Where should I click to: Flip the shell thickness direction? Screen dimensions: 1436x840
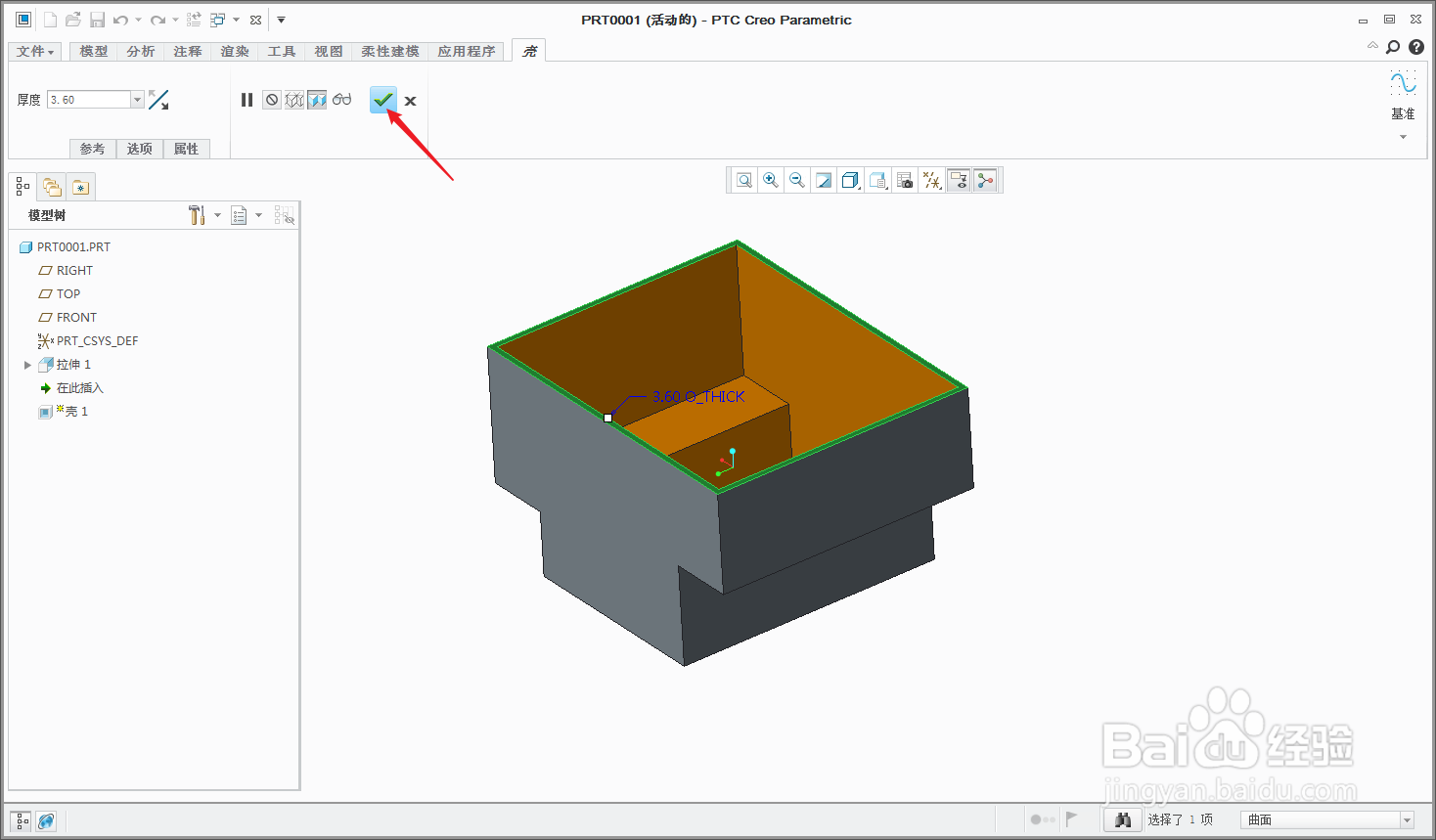[x=158, y=100]
